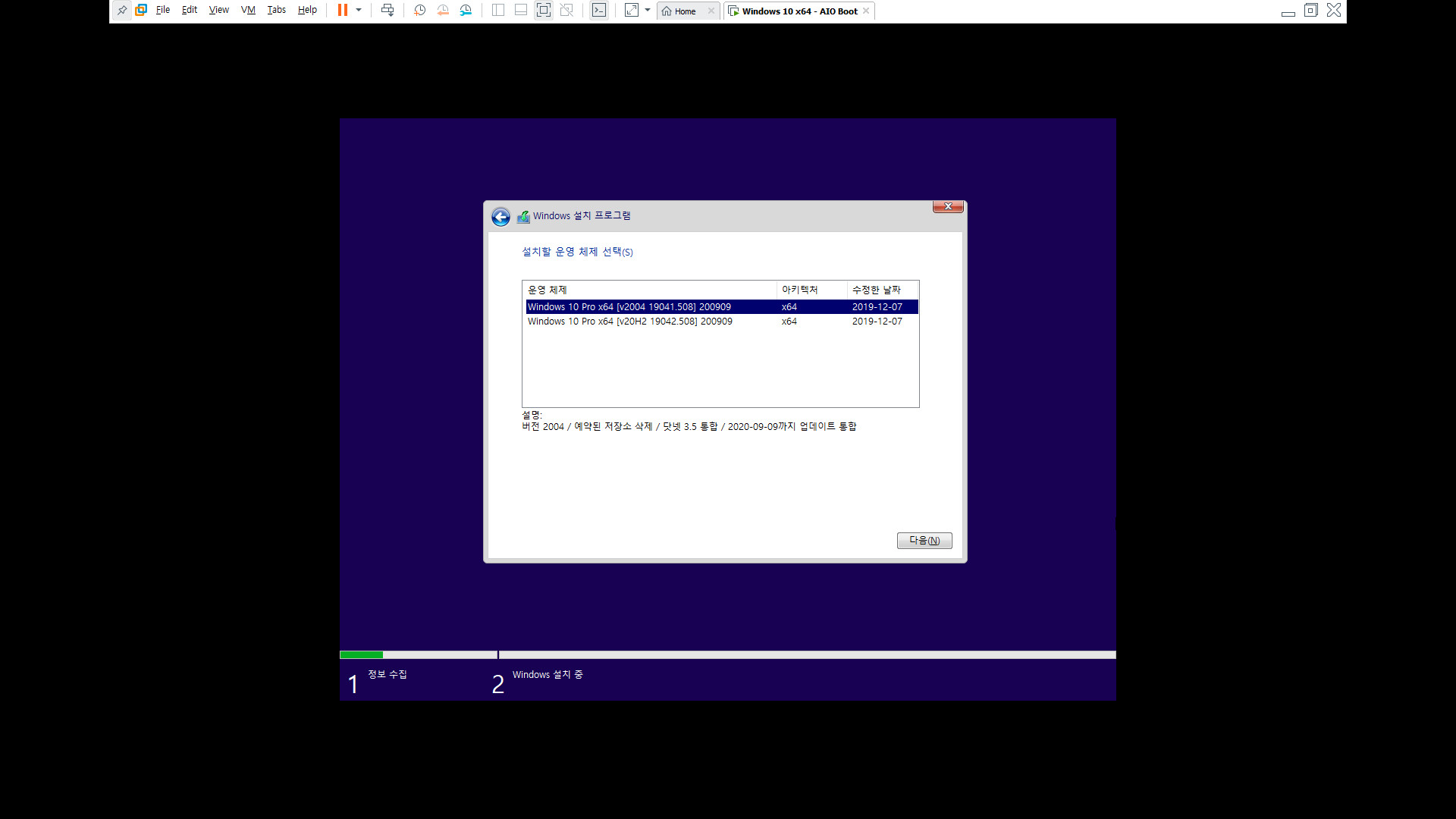The width and height of the screenshot is (1456, 819).
Task: Send Ctrl+Alt+Del to the VM
Action: (388, 11)
